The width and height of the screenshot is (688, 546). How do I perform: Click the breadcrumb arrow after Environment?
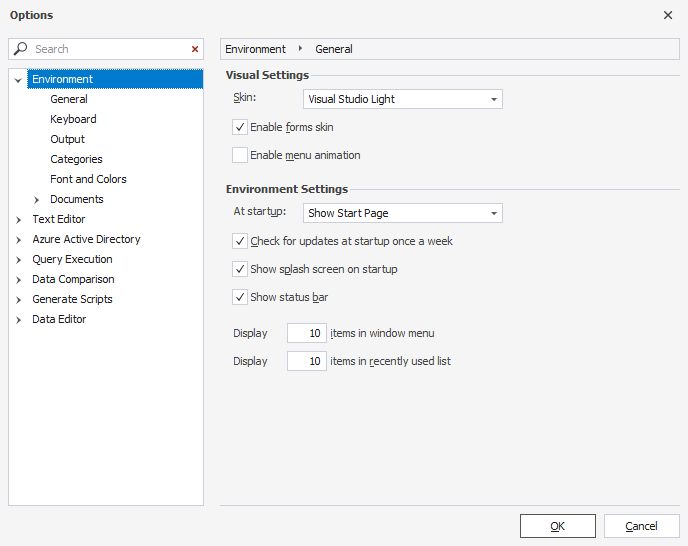300,49
